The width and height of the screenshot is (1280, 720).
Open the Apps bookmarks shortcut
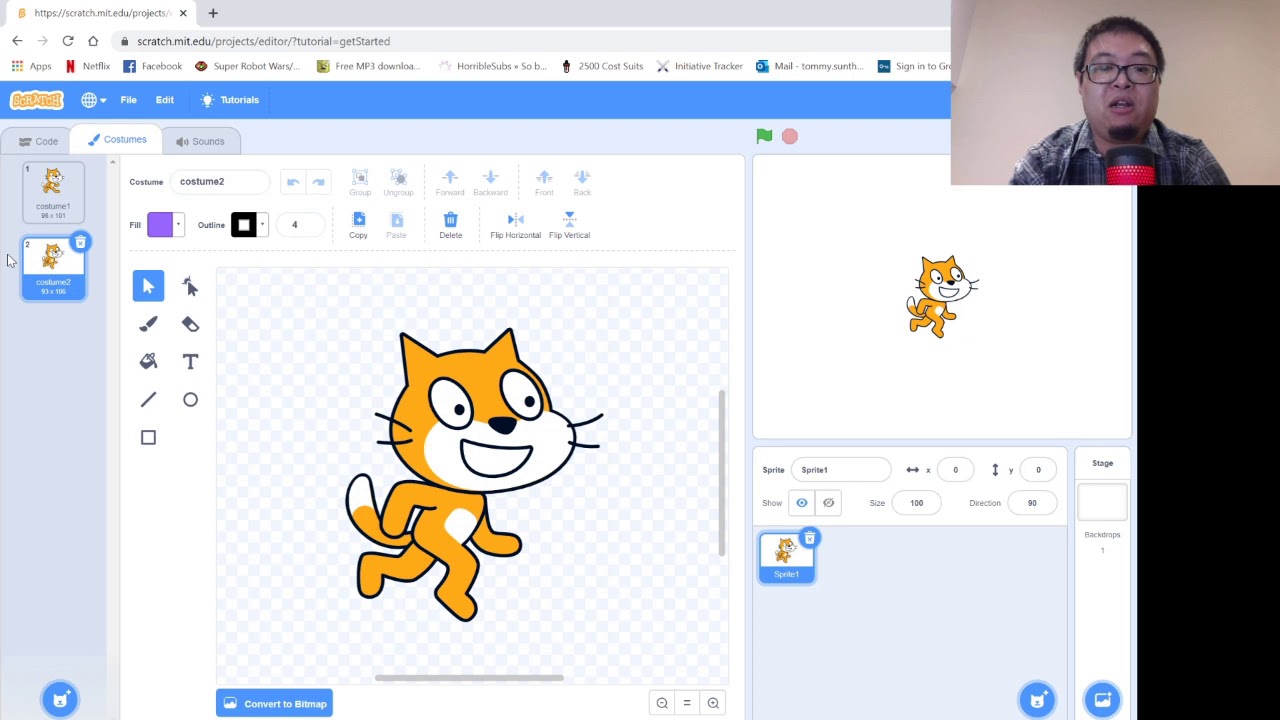(31, 66)
